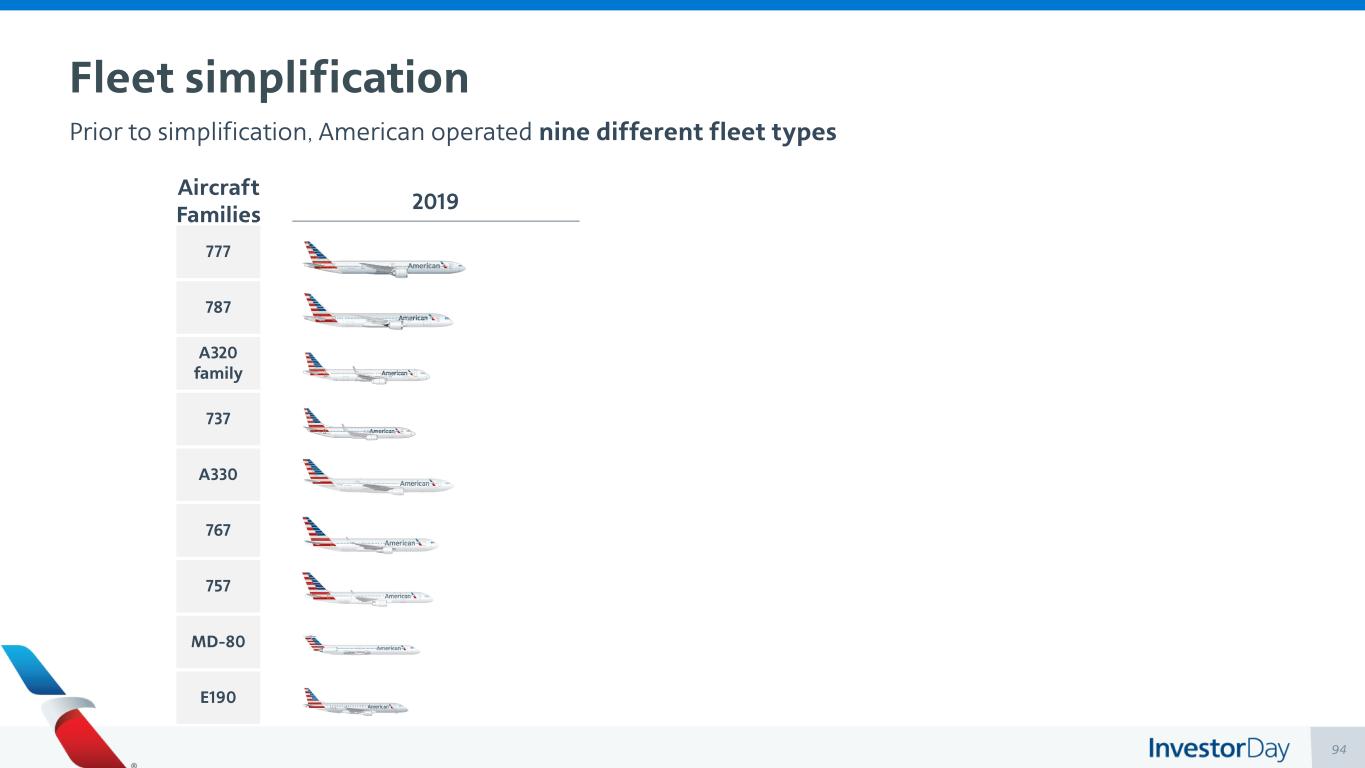Select the 787 airplane picture

pos(378,311)
